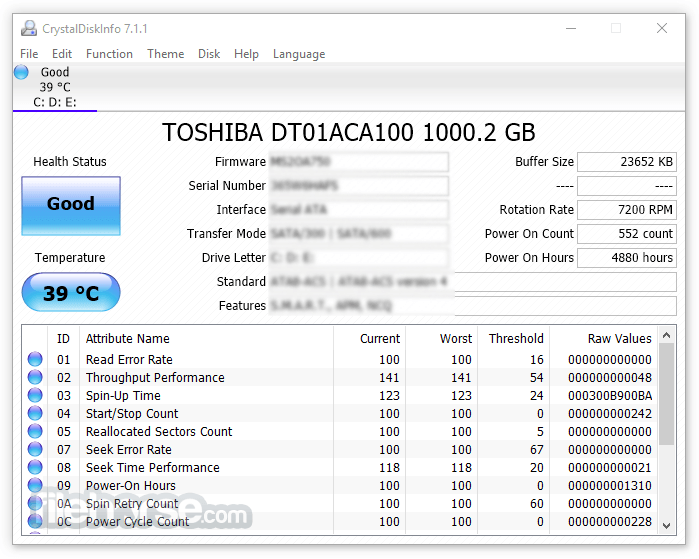Click the Power On Hours field showing 4880 hours

tap(627, 258)
